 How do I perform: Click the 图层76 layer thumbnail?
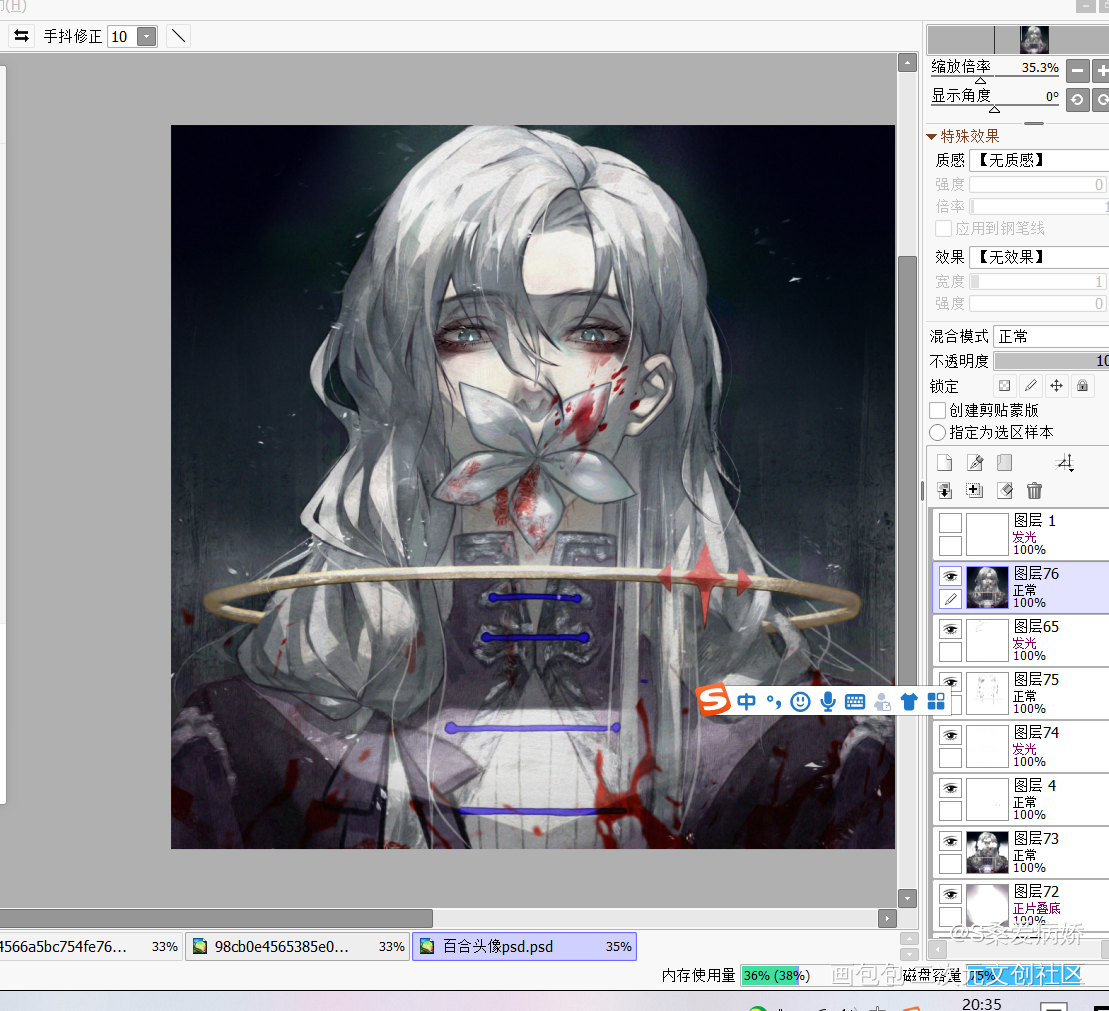point(987,587)
